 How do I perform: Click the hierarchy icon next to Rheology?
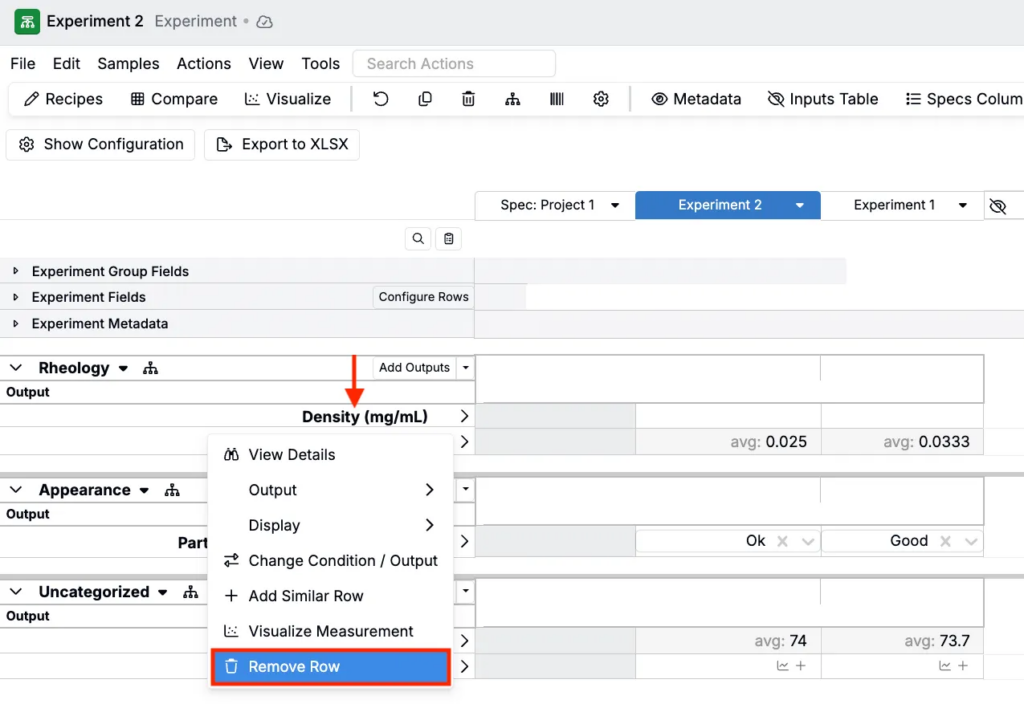[x=150, y=368]
